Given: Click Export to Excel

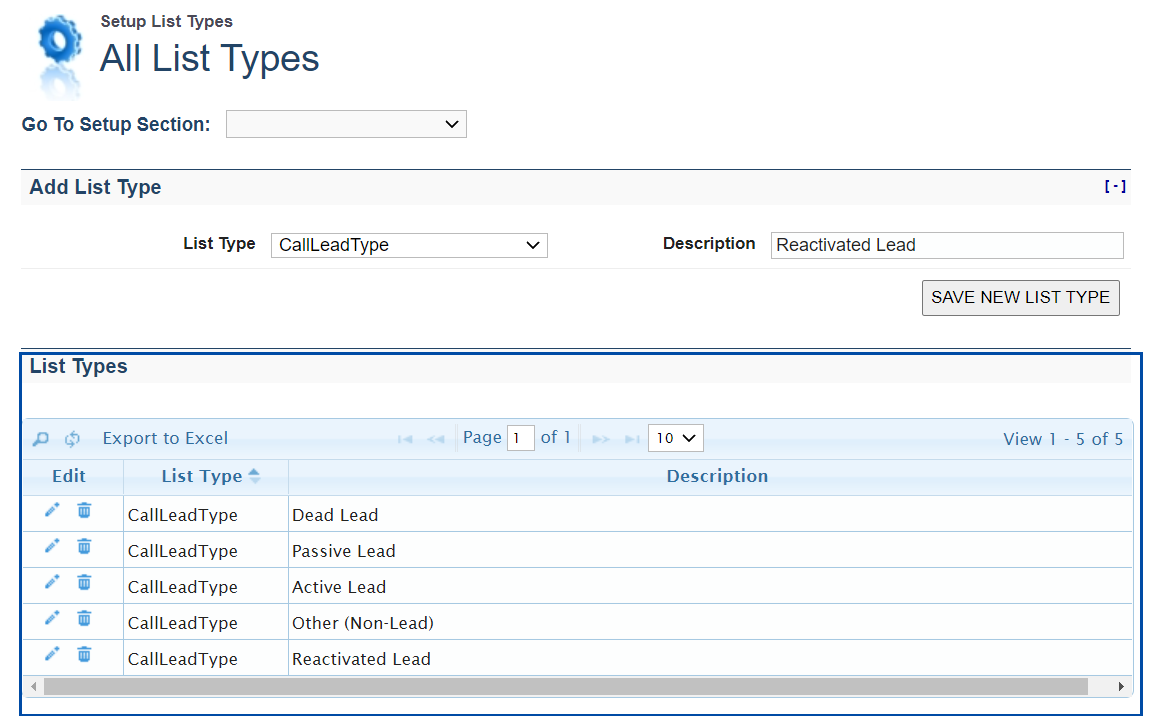Looking at the screenshot, I should [165, 438].
